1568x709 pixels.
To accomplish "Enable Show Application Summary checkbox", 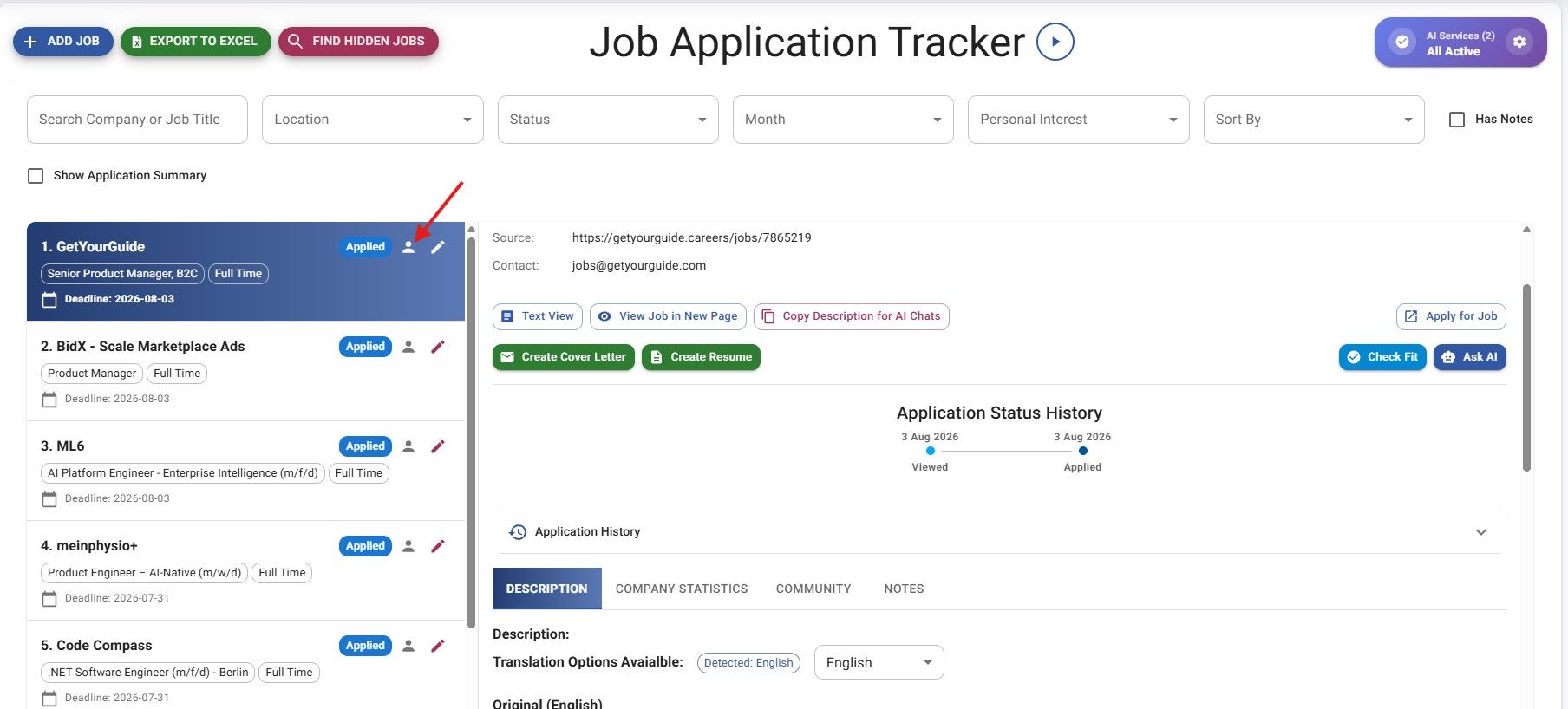I will (x=36, y=176).
